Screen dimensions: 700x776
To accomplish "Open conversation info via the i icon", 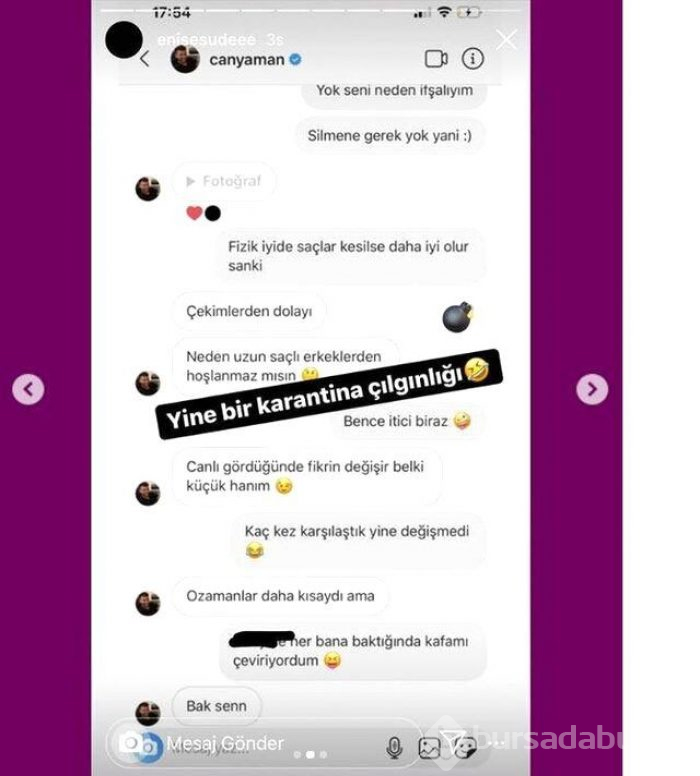I will 473,59.
